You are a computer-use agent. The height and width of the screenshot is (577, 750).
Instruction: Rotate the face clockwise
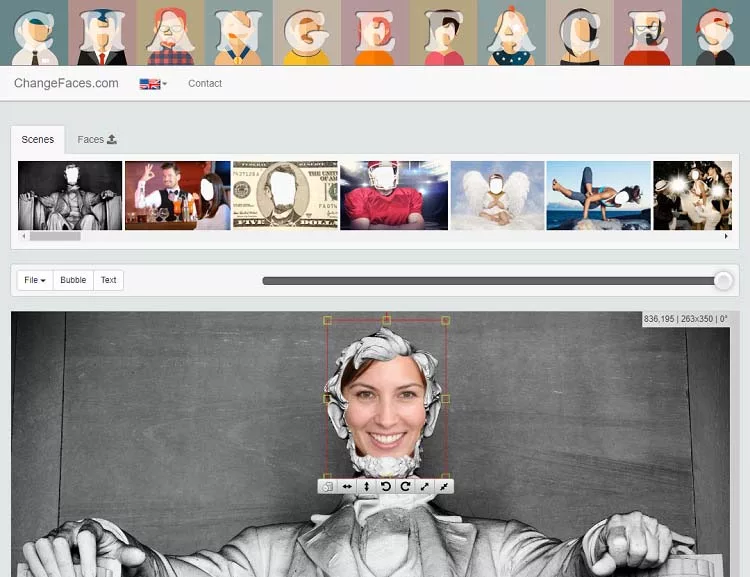point(405,487)
